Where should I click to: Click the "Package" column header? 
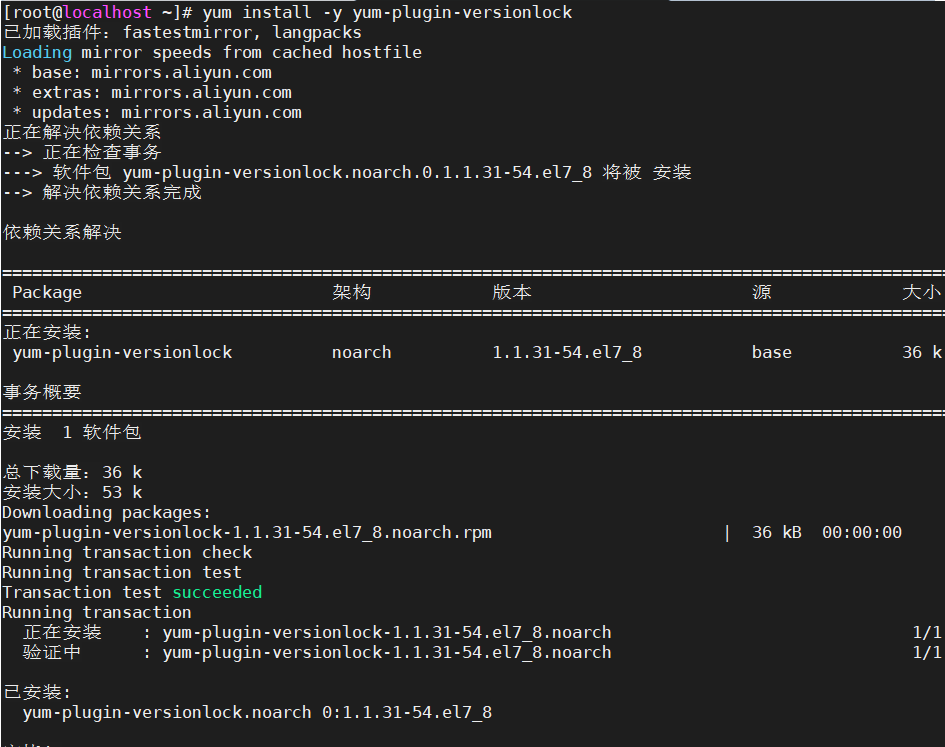[x=47, y=292]
